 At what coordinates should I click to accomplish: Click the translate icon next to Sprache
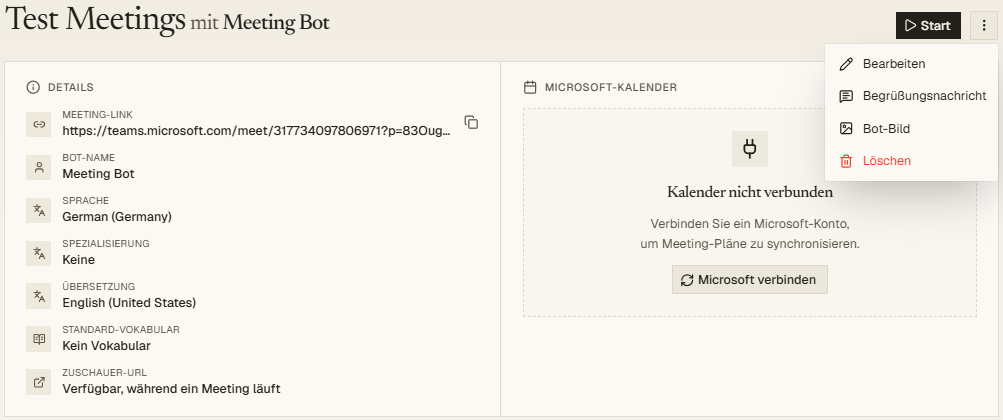pos(38,210)
